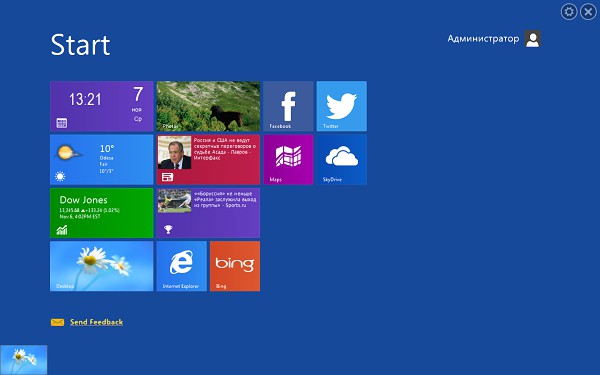Click the news icon in red tile
Screen dimensions: 600x375
click(168, 177)
